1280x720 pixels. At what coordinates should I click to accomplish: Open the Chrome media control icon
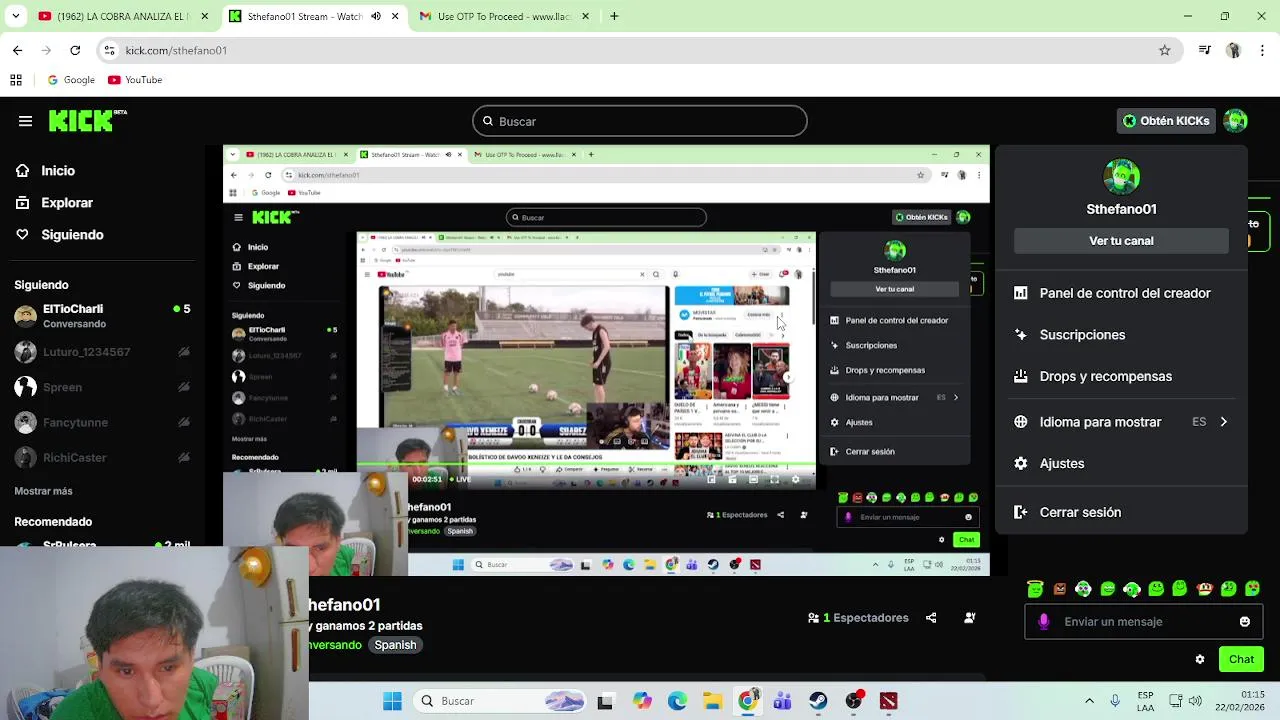click(1205, 50)
